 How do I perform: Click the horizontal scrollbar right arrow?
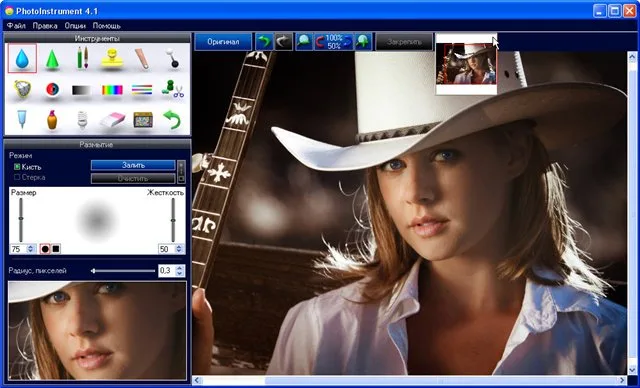tap(623, 380)
